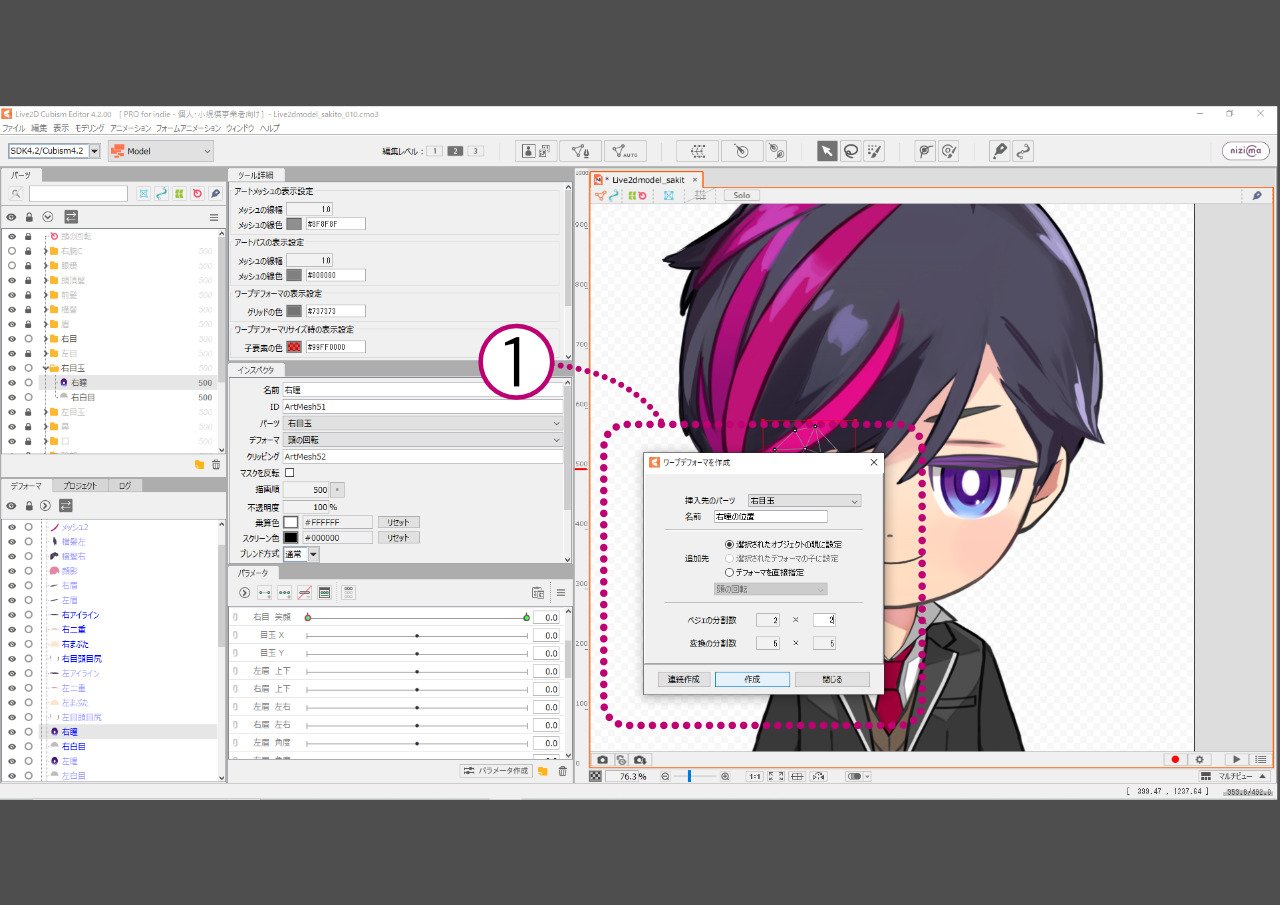Viewport: 1280px width, 905px height.
Task: Click the new part folder icon under Parts list
Action: pos(199,465)
